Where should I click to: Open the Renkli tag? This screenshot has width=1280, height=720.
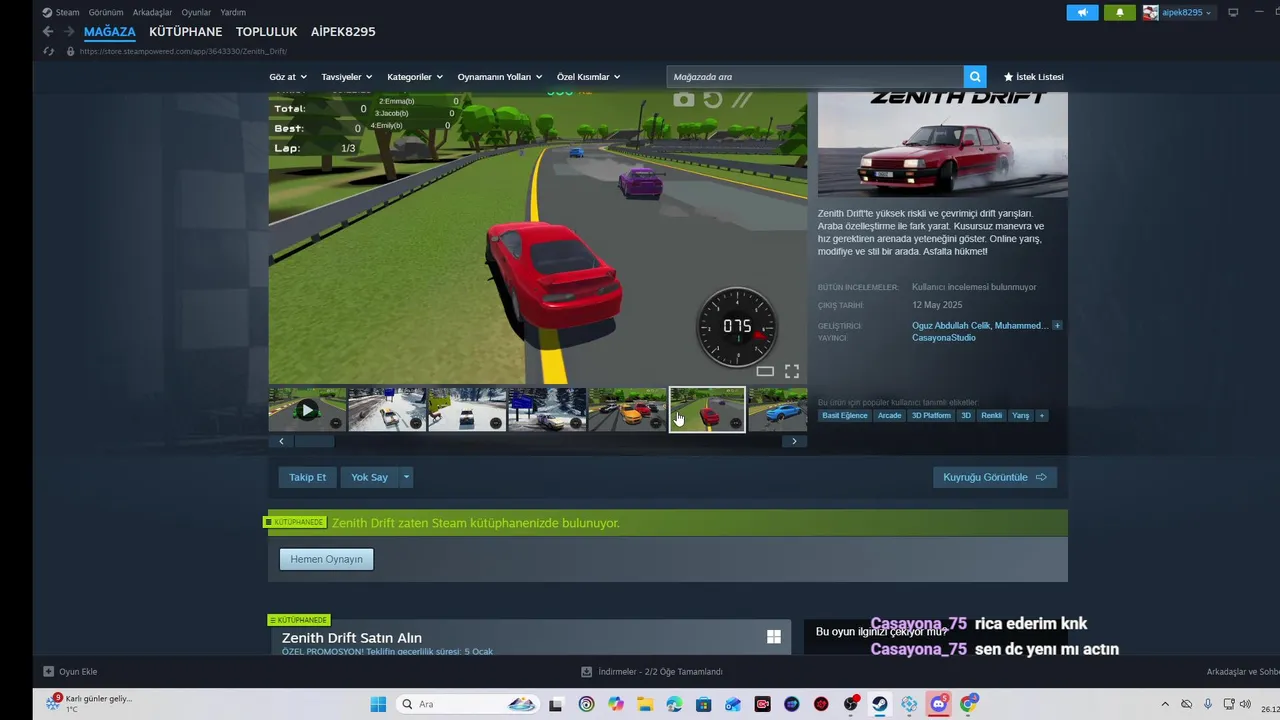[992, 416]
